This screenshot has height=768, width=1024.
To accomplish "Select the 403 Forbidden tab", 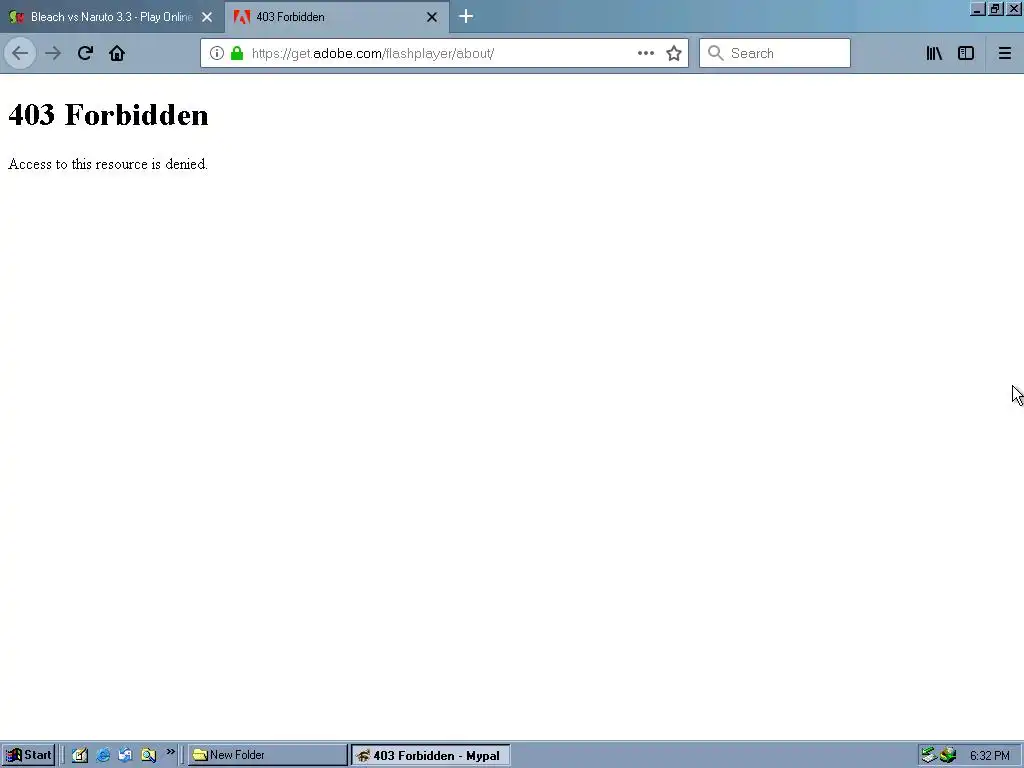I will click(x=336, y=17).
